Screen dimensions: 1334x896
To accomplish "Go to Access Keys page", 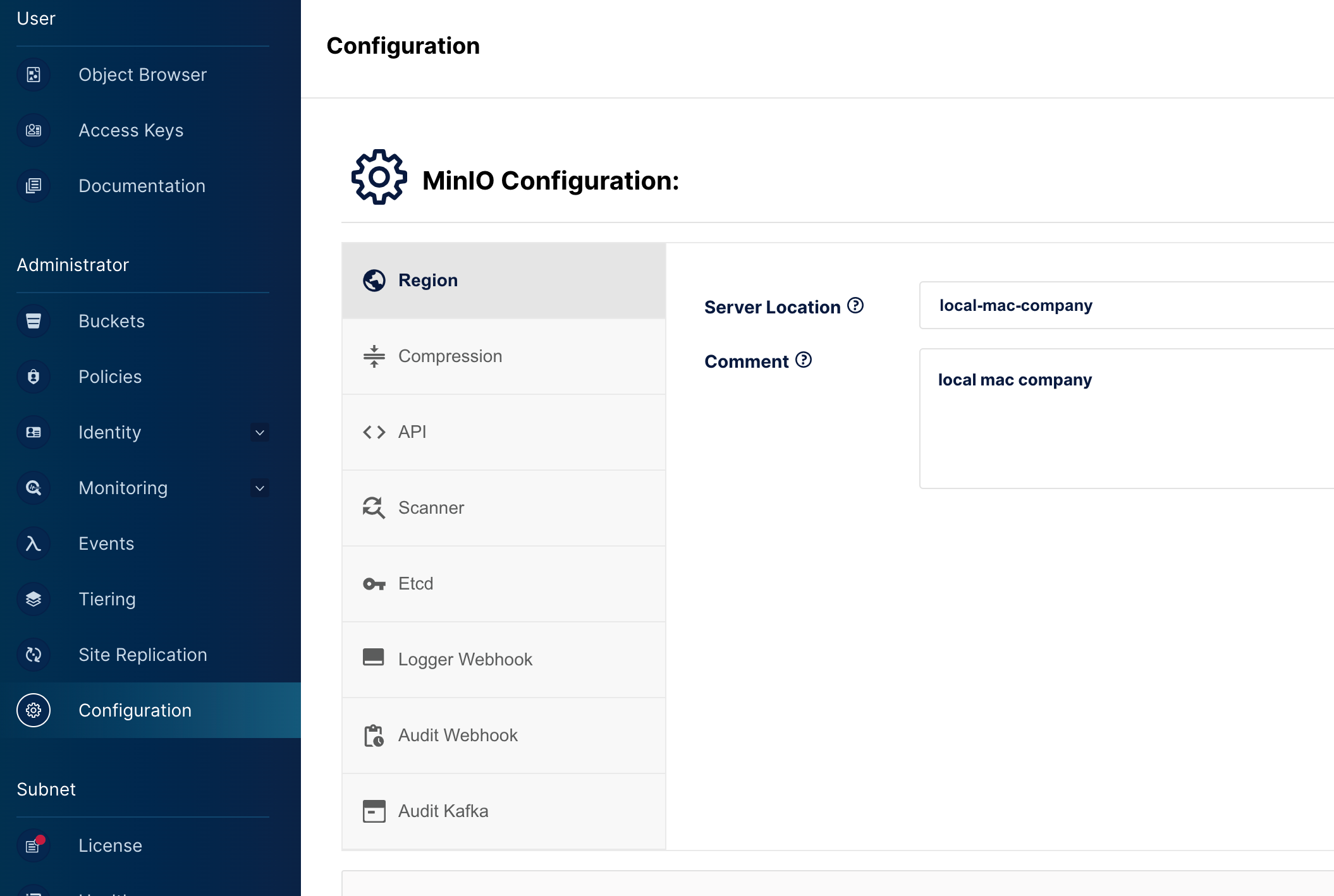I will click(150, 130).
